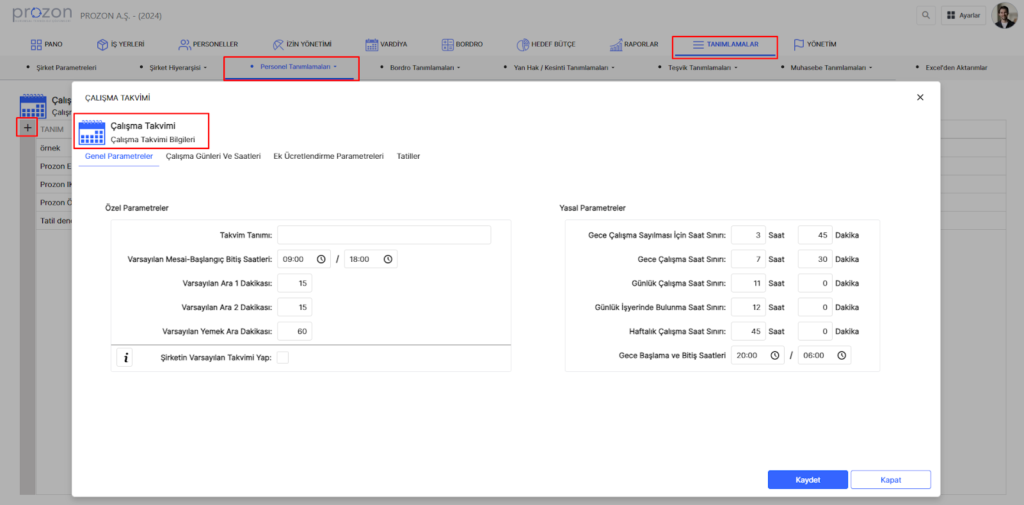Screen dimensions: 1024x505
Task: Switch to Çalışma Günleri Ve Saatleri tab
Action: pos(213,157)
